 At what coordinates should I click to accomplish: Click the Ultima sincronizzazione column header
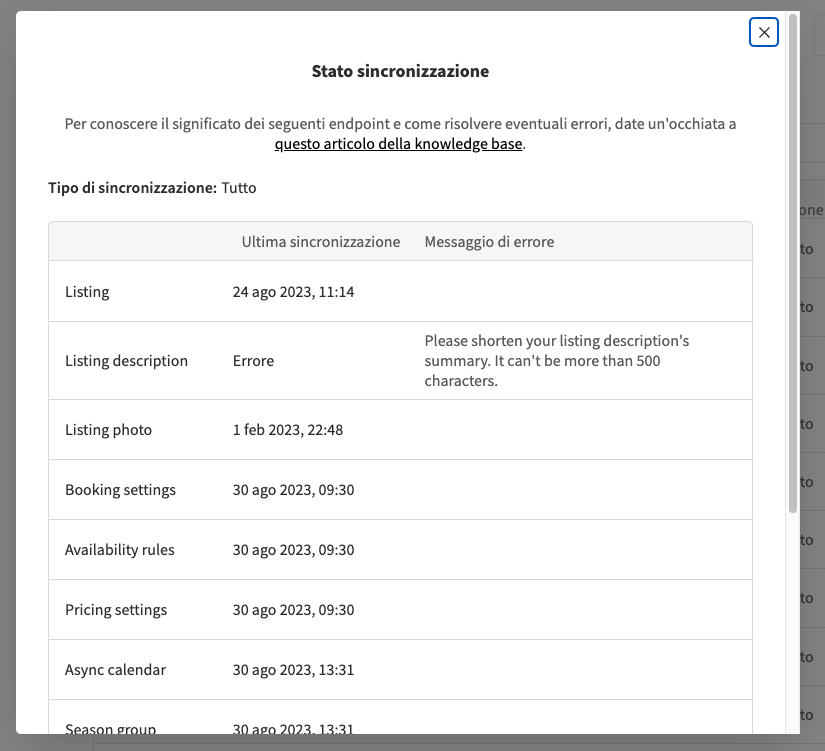click(x=320, y=241)
